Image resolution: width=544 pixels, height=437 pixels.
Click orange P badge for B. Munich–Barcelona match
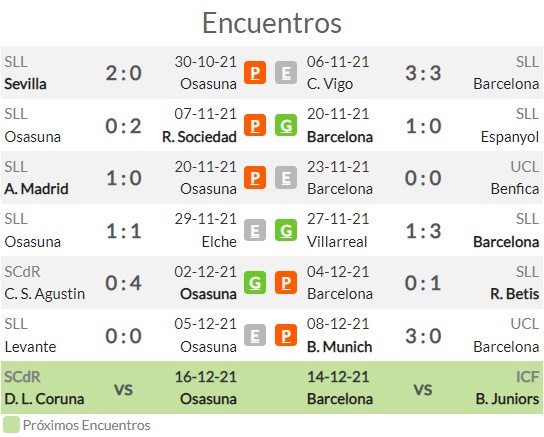(x=286, y=335)
